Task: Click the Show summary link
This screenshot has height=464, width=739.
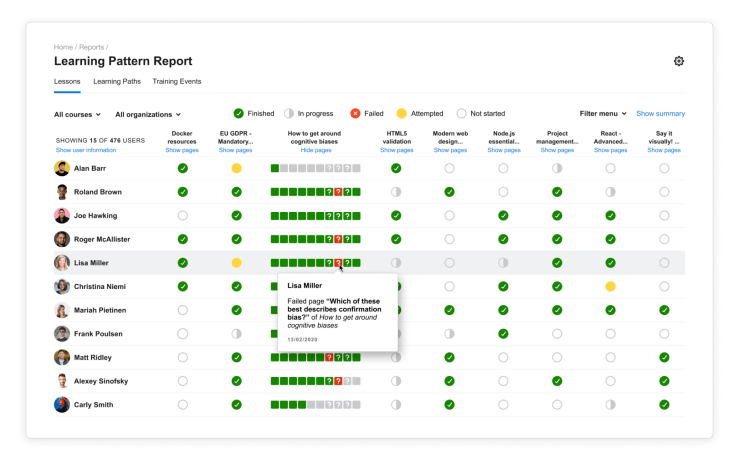Action: point(660,114)
